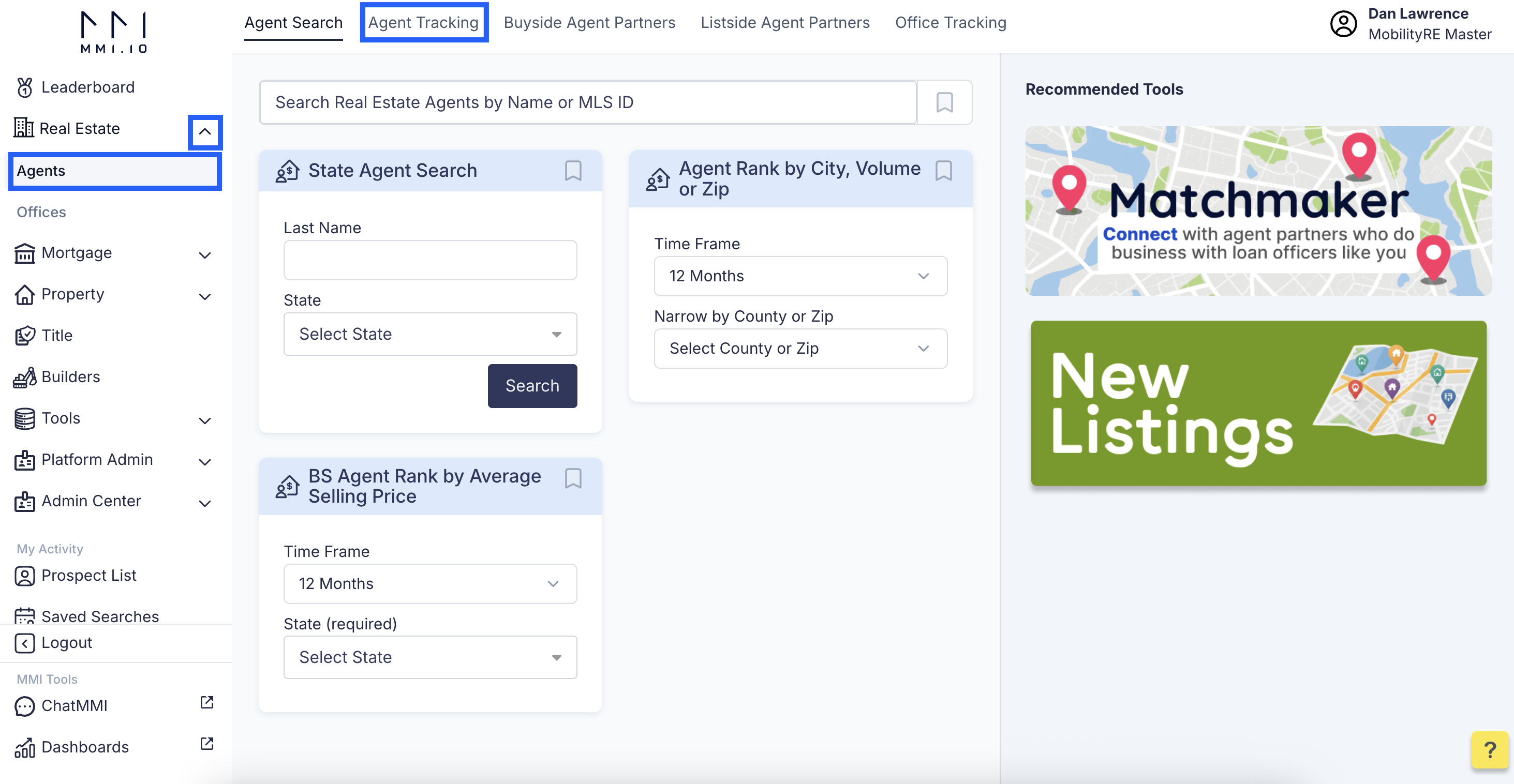The height and width of the screenshot is (784, 1514).
Task: Open Listside Agent Partners tab
Action: point(784,22)
